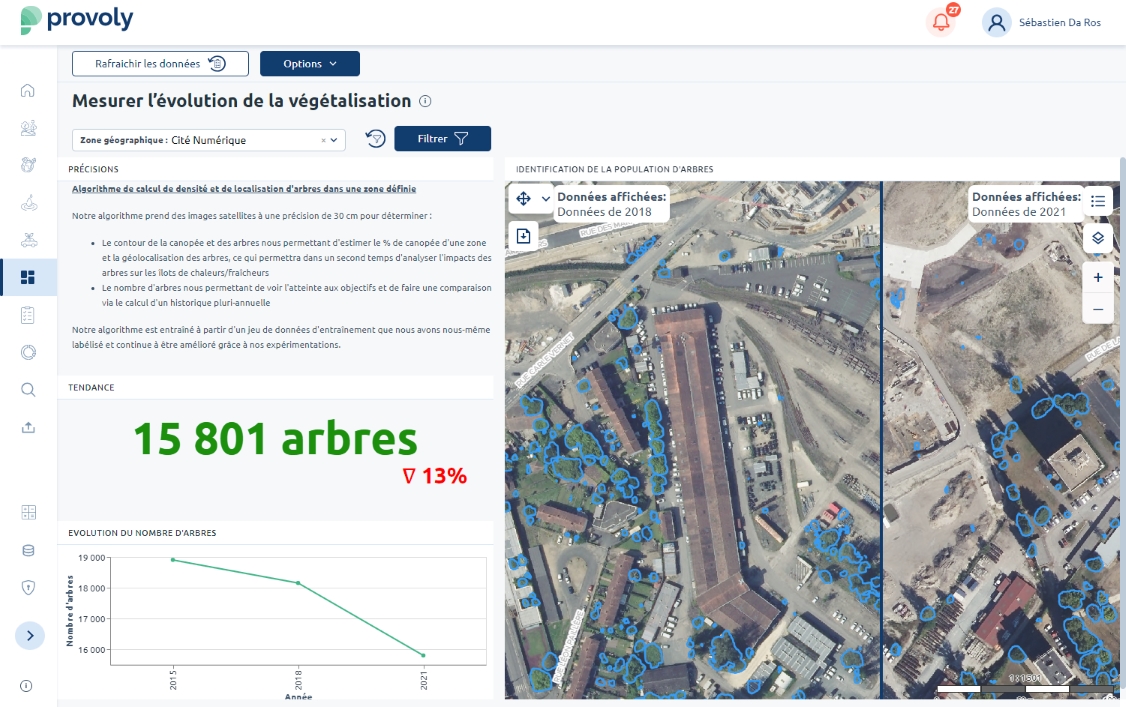Open the third sidebar icon below home
Viewport: 1126px width, 707px height.
click(x=28, y=164)
